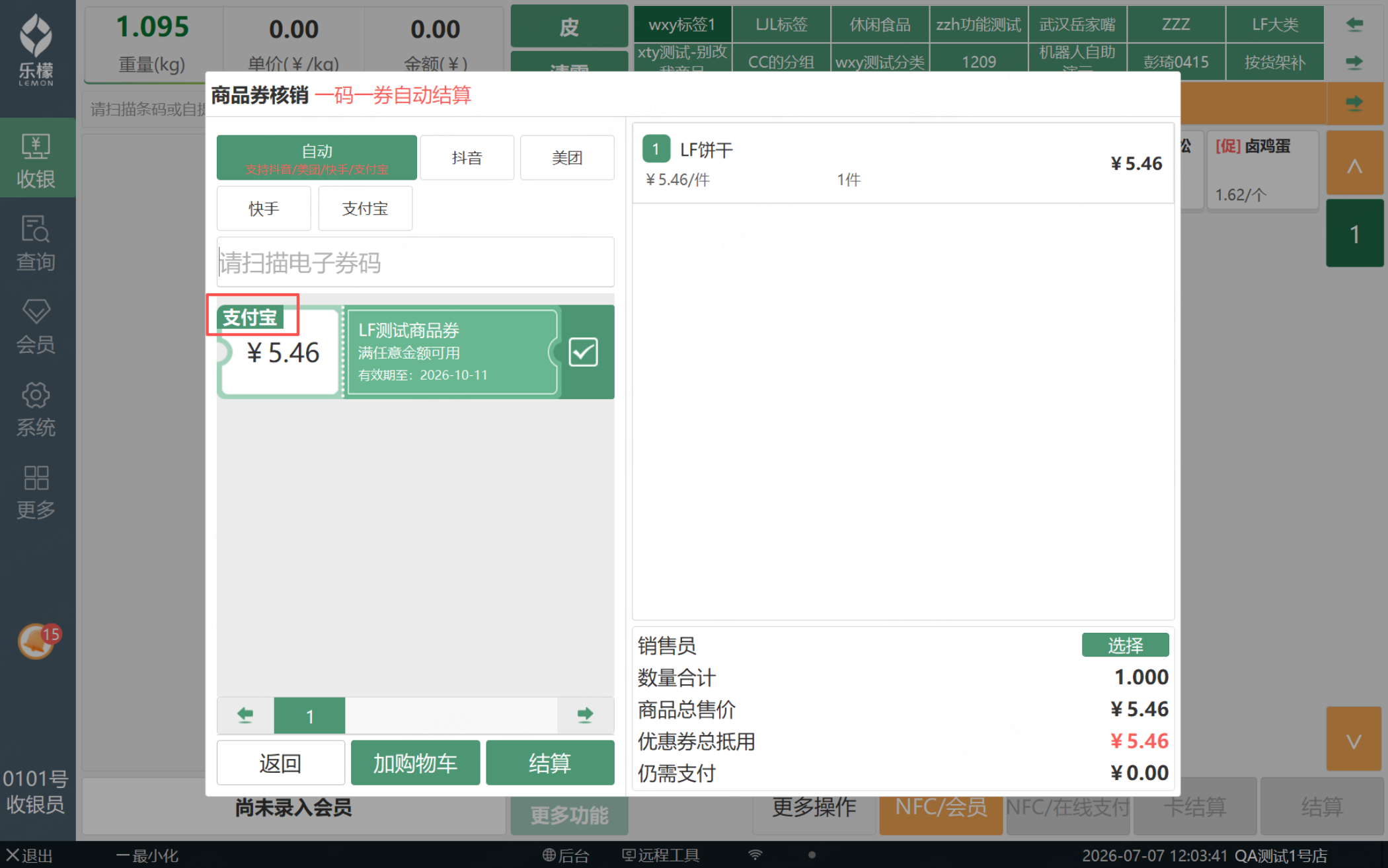Click the 乐檬 Lemon logo
The height and width of the screenshot is (868, 1388).
point(36,50)
